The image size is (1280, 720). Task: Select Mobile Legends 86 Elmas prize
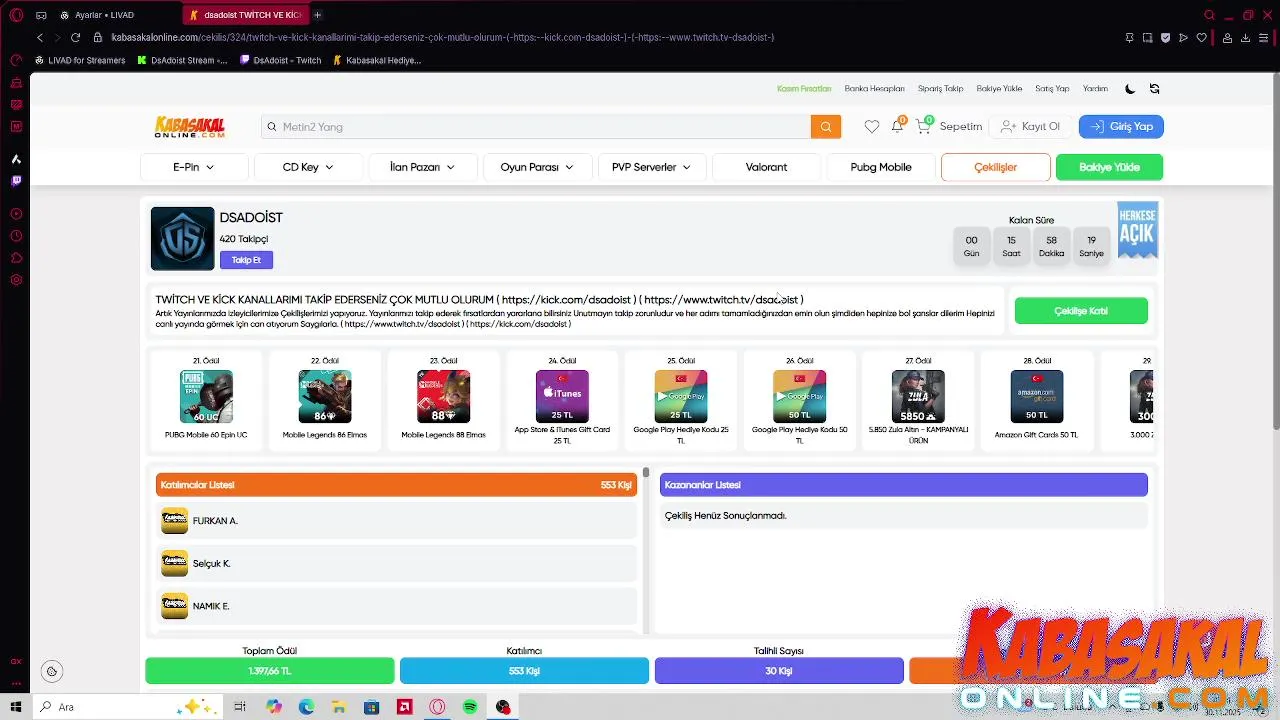(324, 400)
